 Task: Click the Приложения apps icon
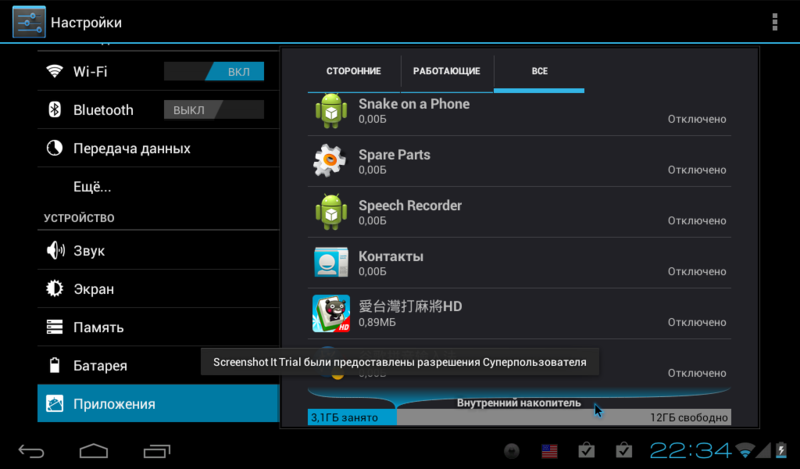55,404
